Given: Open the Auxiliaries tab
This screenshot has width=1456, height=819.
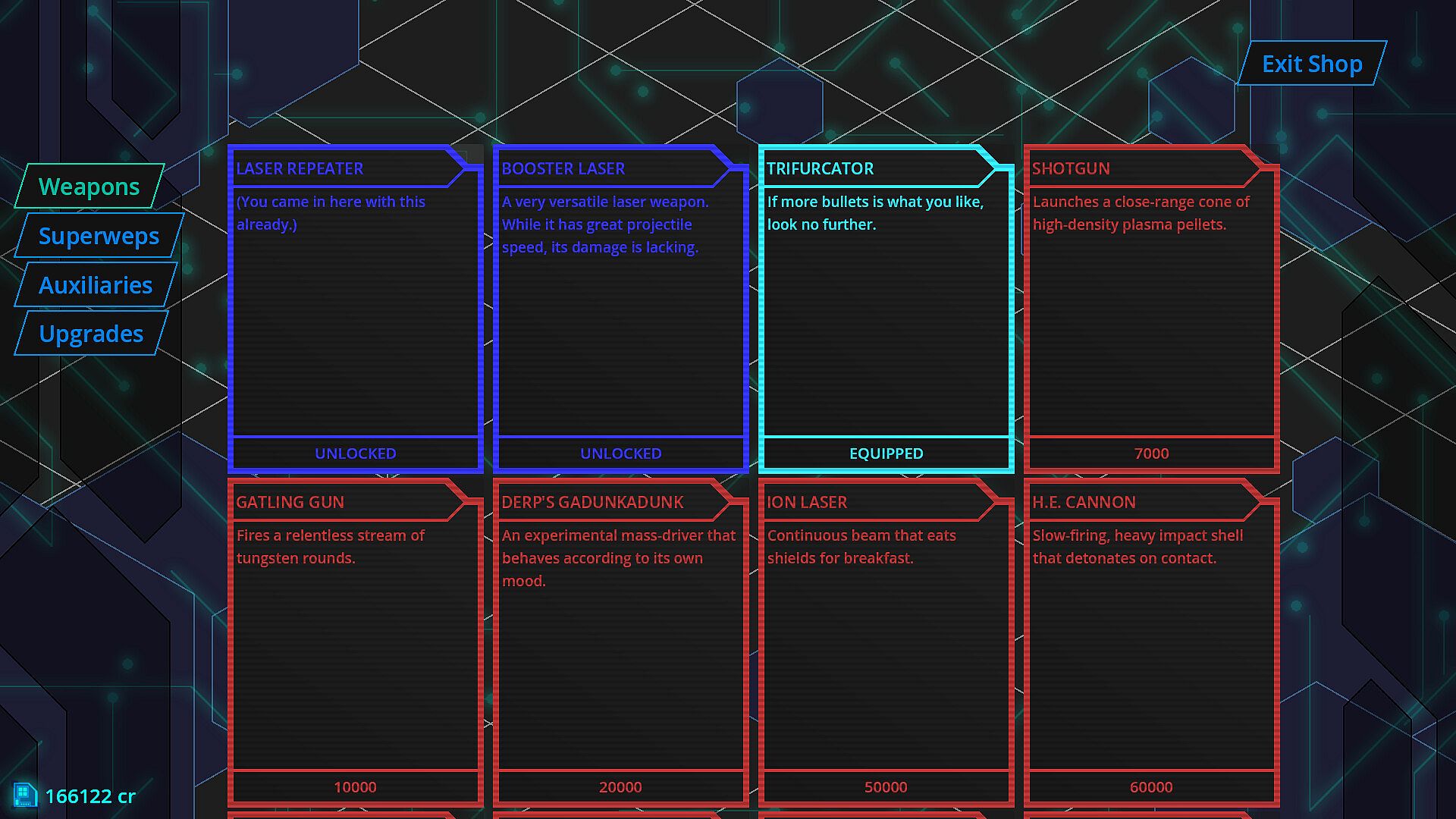Looking at the screenshot, I should (x=96, y=285).
